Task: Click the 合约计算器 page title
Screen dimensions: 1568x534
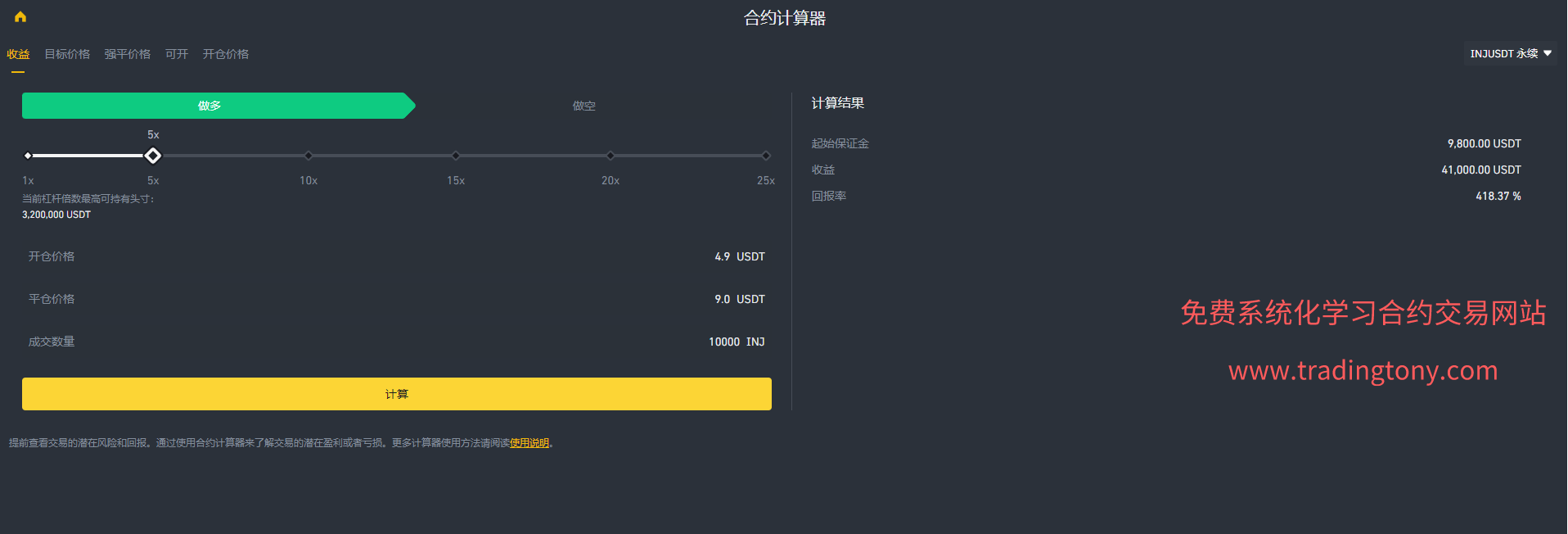Action: (x=785, y=18)
